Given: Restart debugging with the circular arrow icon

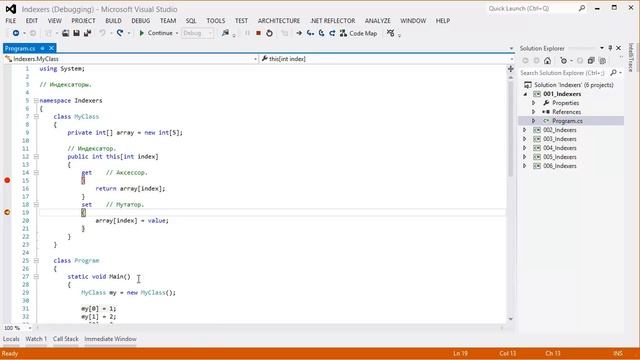Looking at the screenshot, I should point(269,33).
